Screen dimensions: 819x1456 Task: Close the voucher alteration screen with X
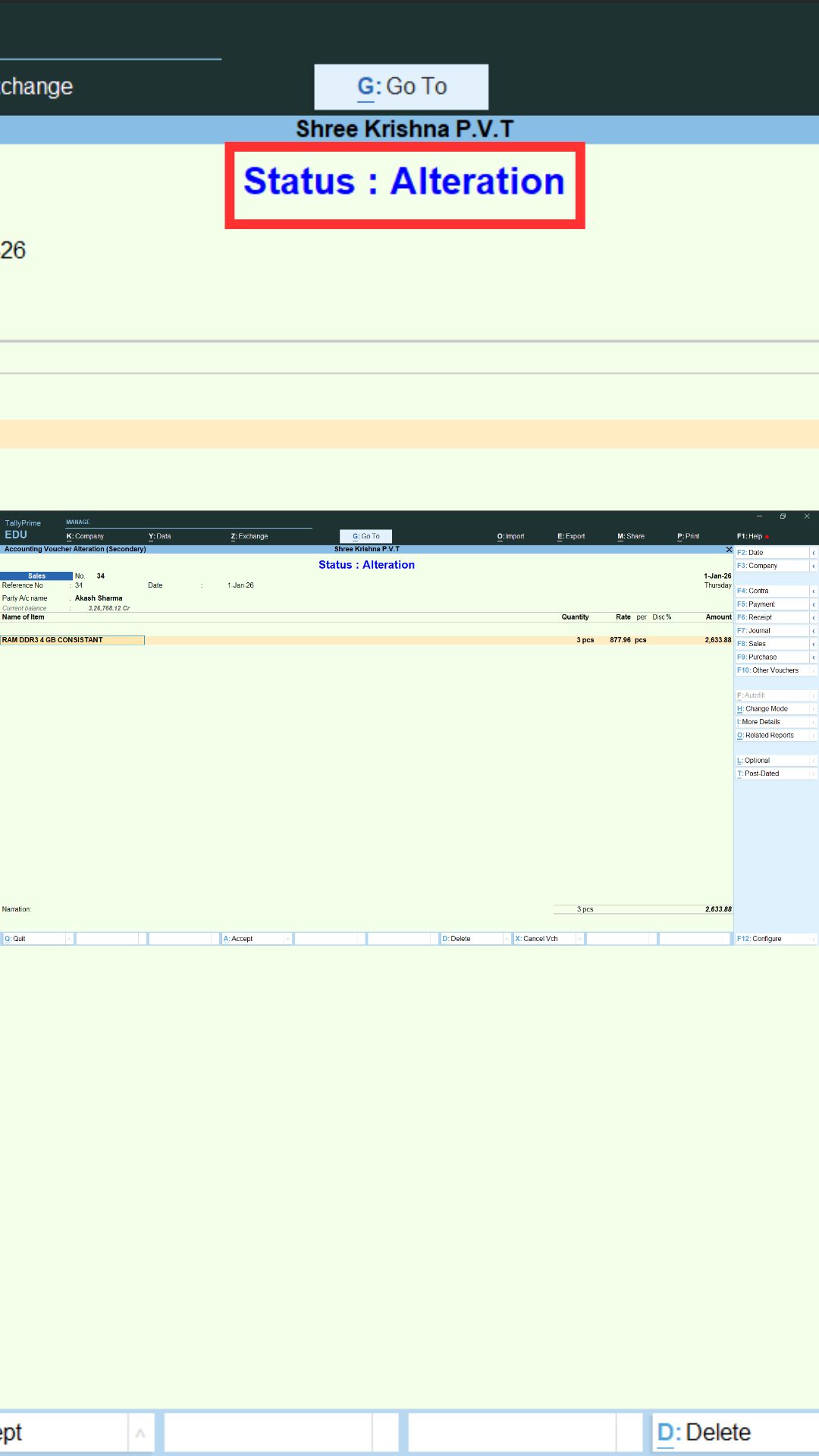point(729,550)
